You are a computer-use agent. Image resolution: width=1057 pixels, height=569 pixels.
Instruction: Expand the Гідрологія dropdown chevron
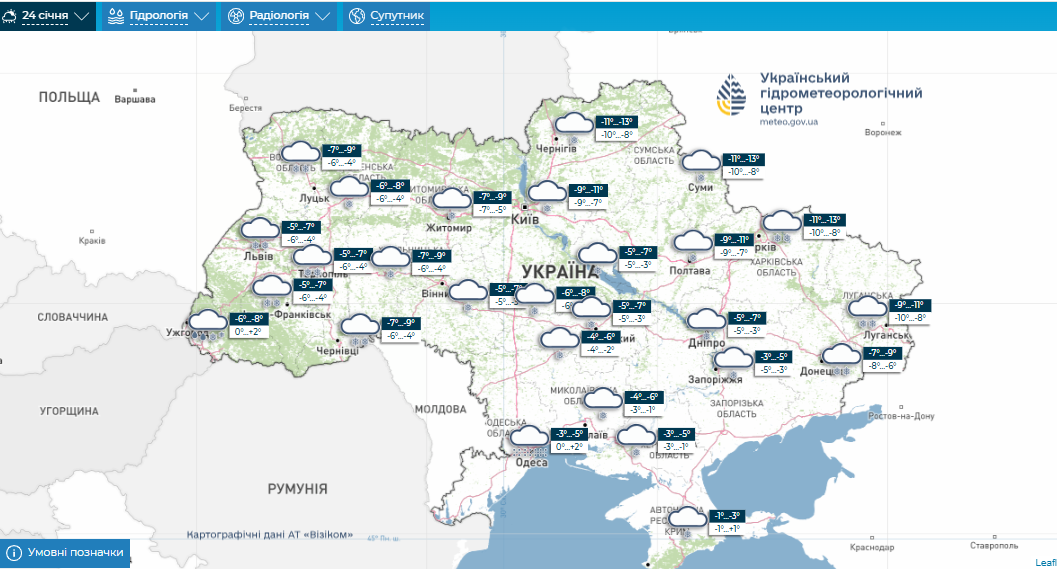pos(202,16)
